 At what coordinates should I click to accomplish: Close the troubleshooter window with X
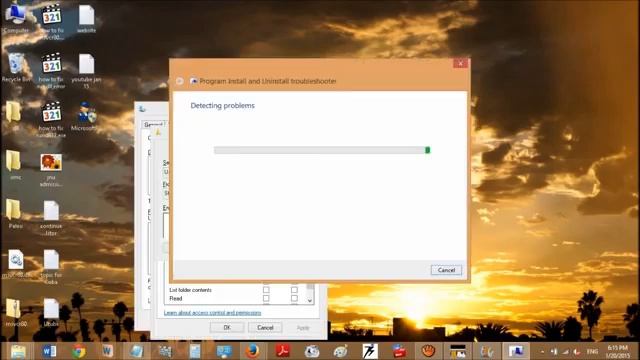point(460,63)
